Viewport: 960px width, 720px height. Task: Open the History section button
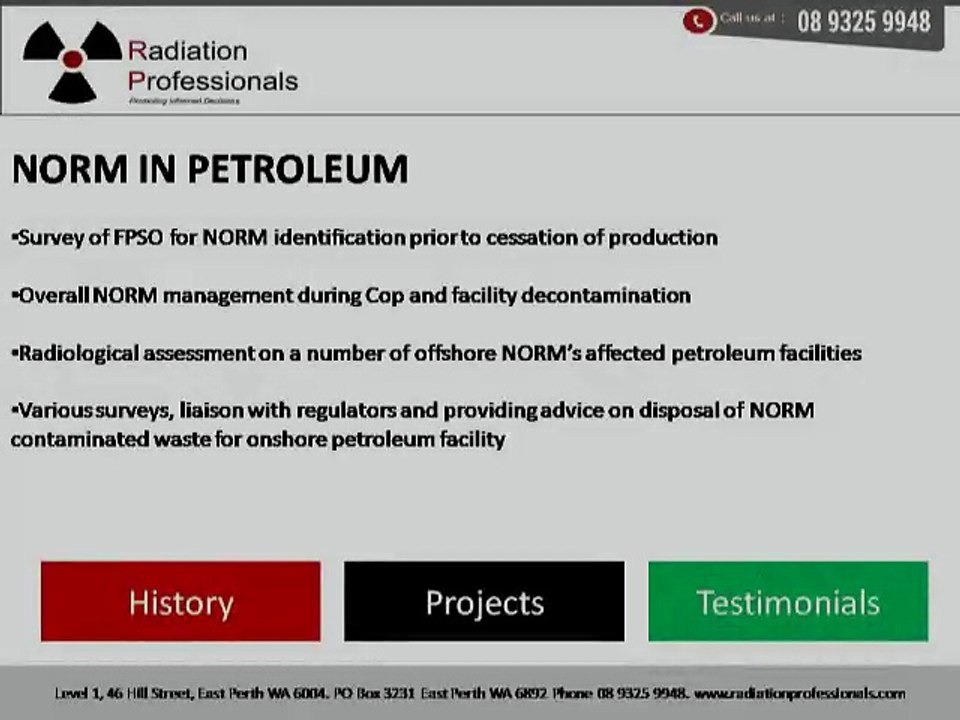tap(181, 601)
